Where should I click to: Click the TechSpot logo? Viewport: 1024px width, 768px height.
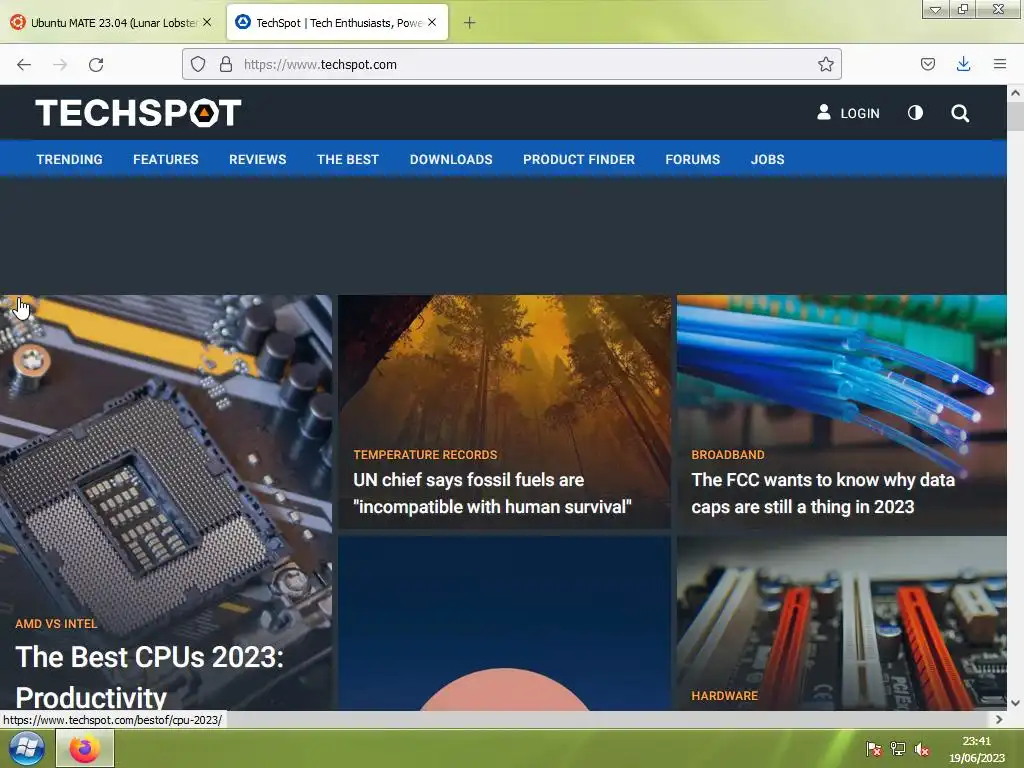138,112
